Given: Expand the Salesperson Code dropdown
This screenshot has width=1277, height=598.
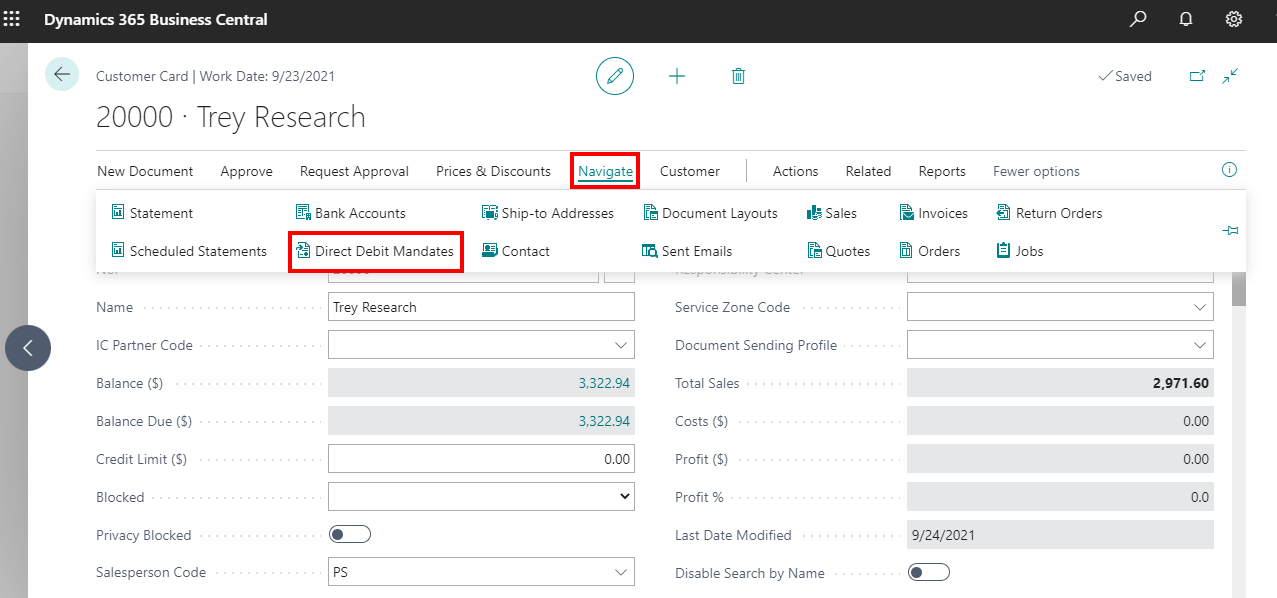Looking at the screenshot, I should click(620, 572).
